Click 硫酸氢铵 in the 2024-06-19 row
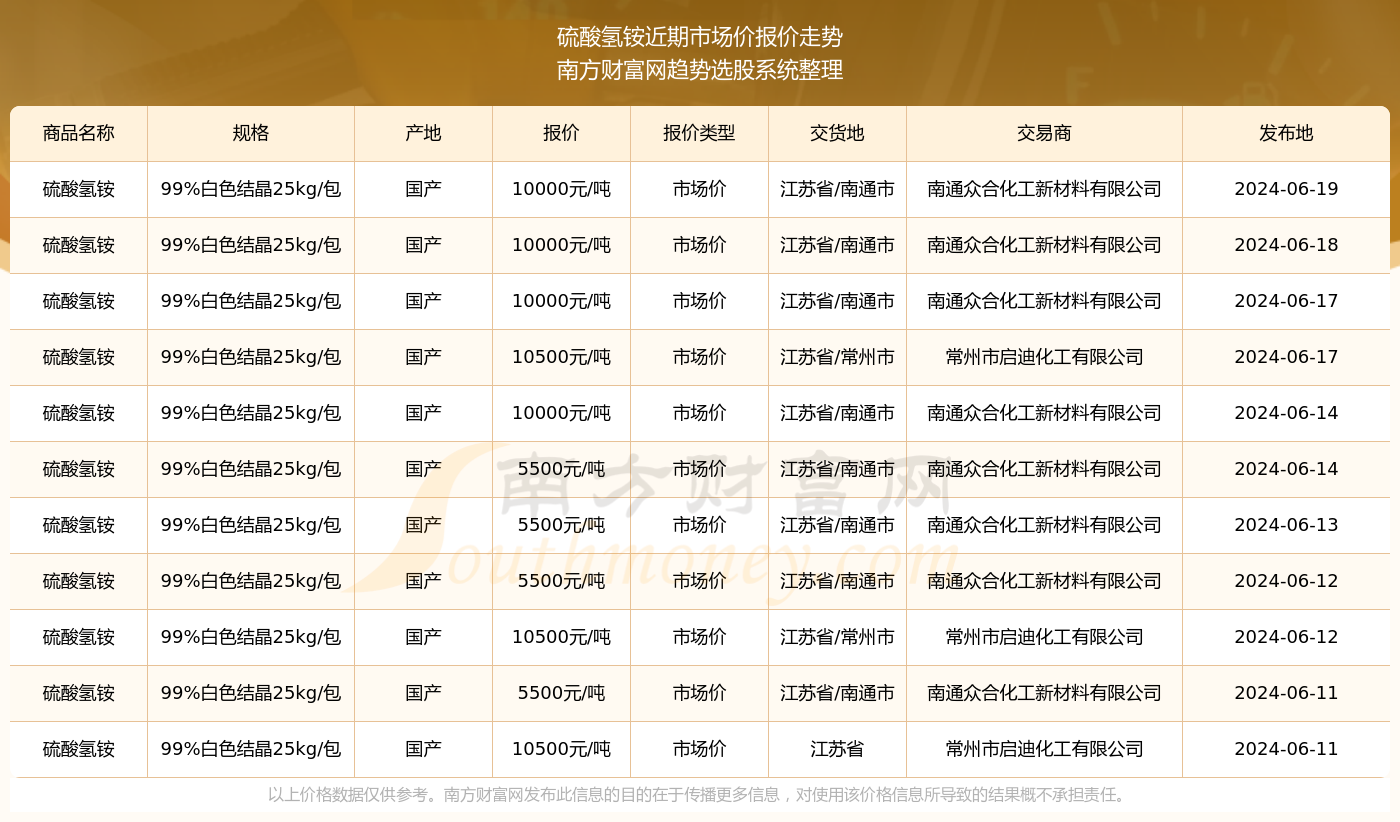1400x822 pixels. tap(79, 189)
